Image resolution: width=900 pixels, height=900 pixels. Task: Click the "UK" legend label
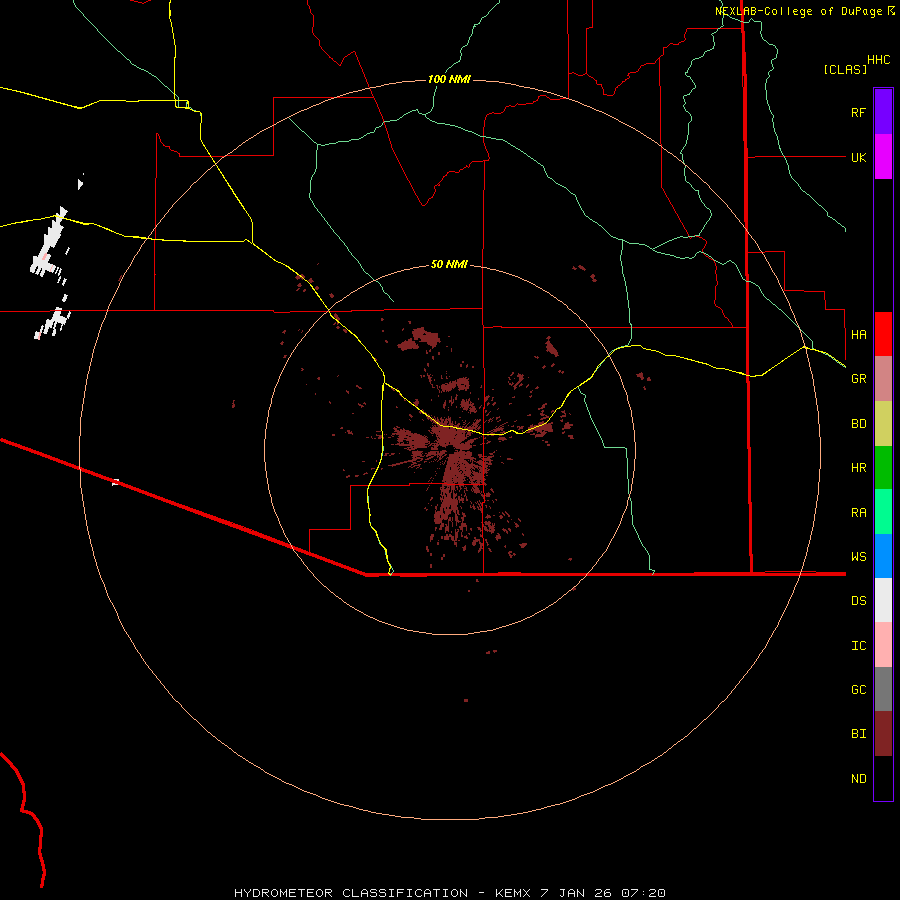click(x=858, y=157)
